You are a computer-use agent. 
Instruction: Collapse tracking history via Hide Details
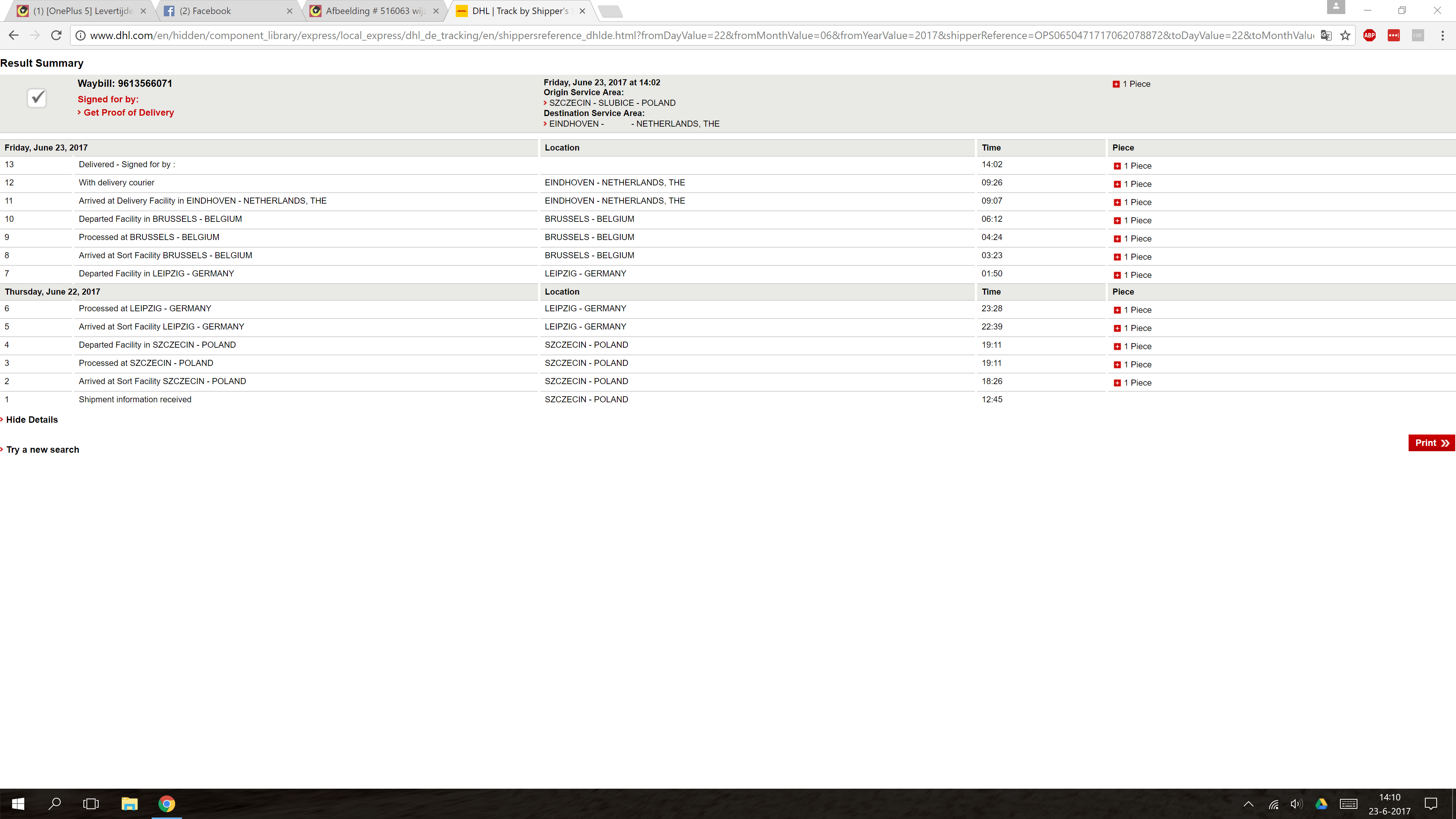click(x=31, y=419)
